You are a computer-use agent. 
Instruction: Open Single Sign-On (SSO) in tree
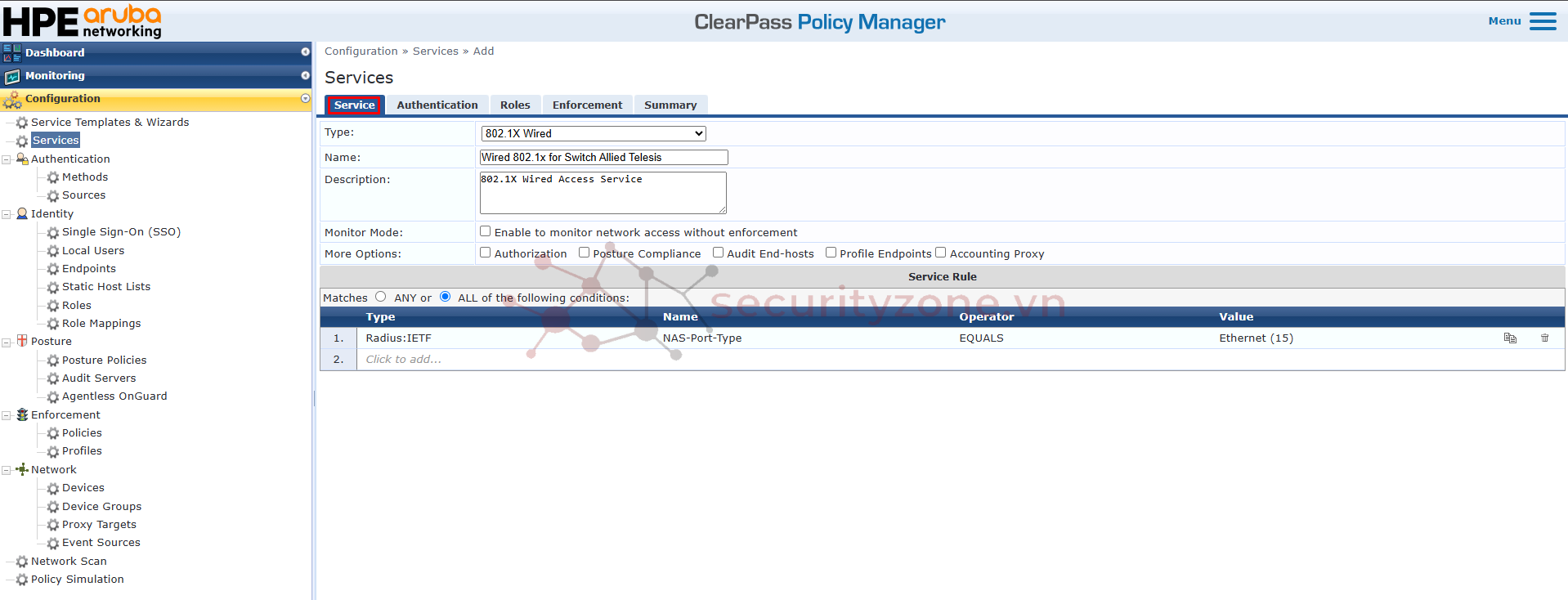pyautogui.click(x=121, y=232)
